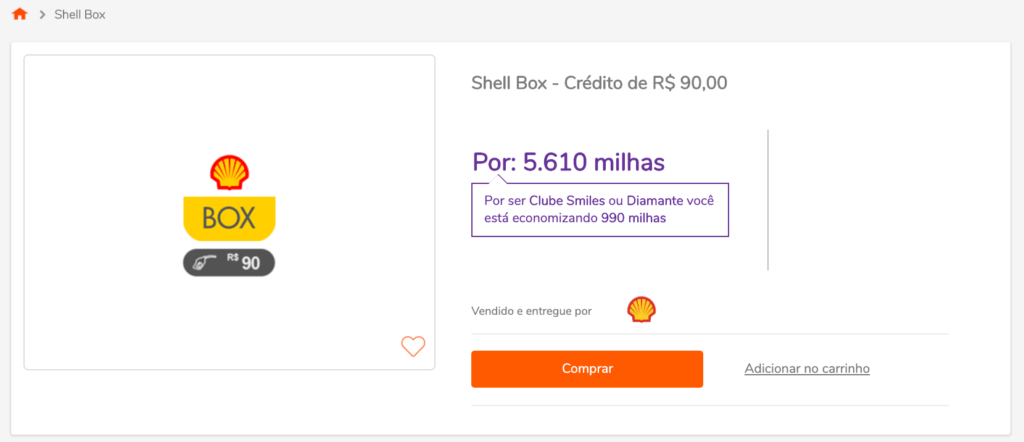This screenshot has height=442, width=1024.
Task: Click the breadcrumb chevron arrow separator
Action: [x=43, y=15]
